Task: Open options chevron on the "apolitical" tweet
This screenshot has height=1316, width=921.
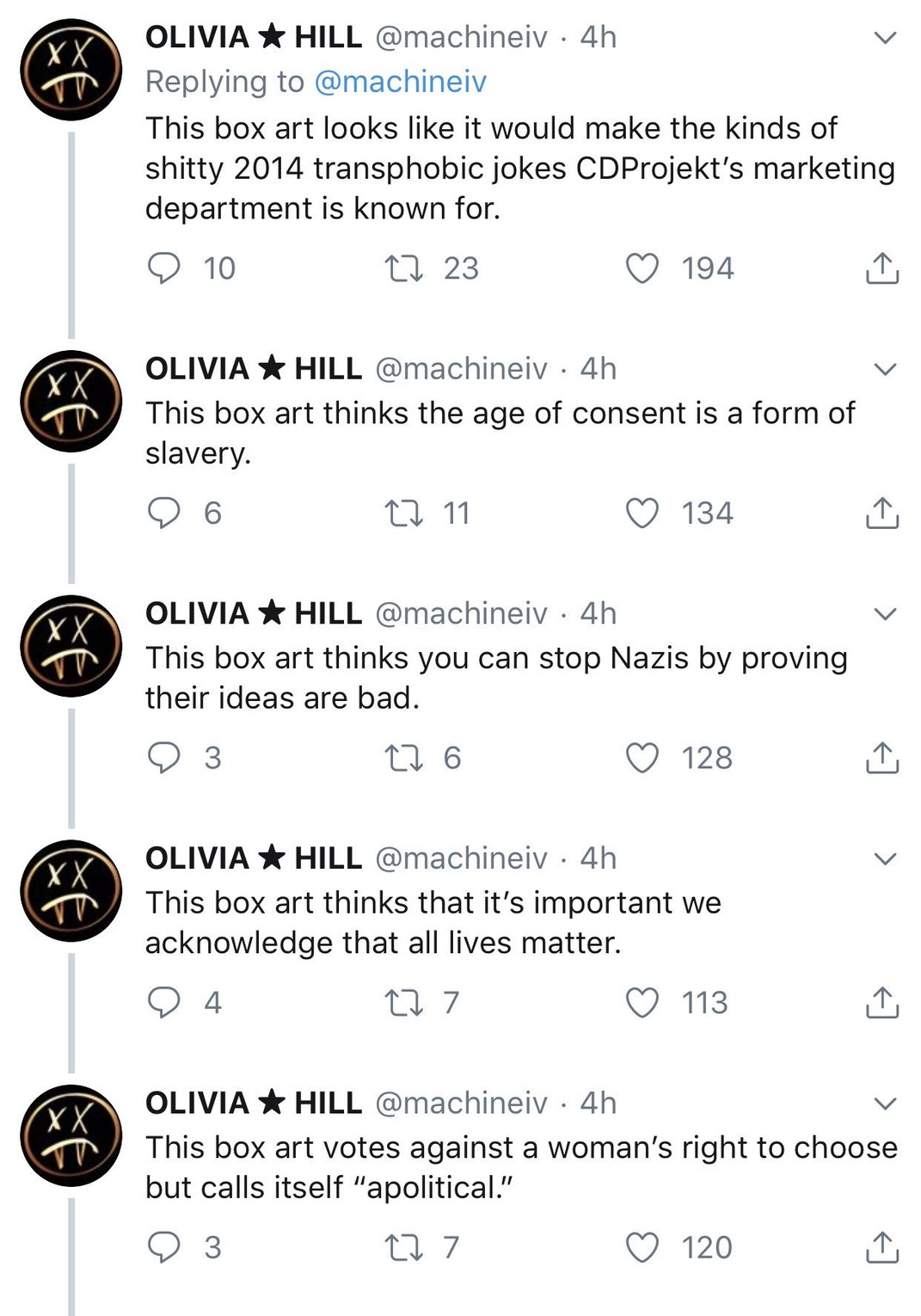Action: click(x=885, y=1104)
